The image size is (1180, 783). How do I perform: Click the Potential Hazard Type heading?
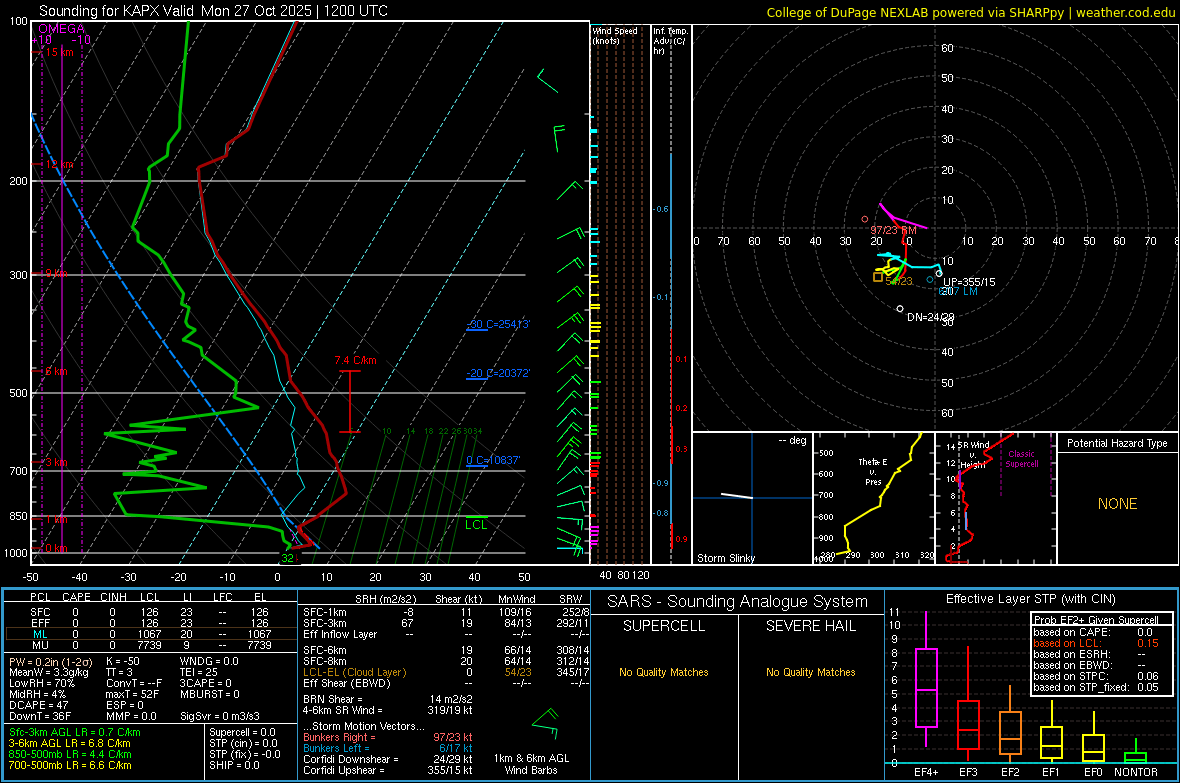tap(1117, 443)
